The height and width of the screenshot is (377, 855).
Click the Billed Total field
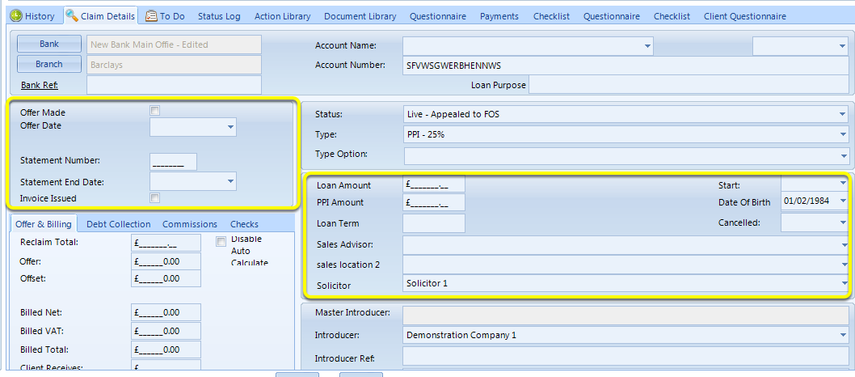tap(166, 349)
